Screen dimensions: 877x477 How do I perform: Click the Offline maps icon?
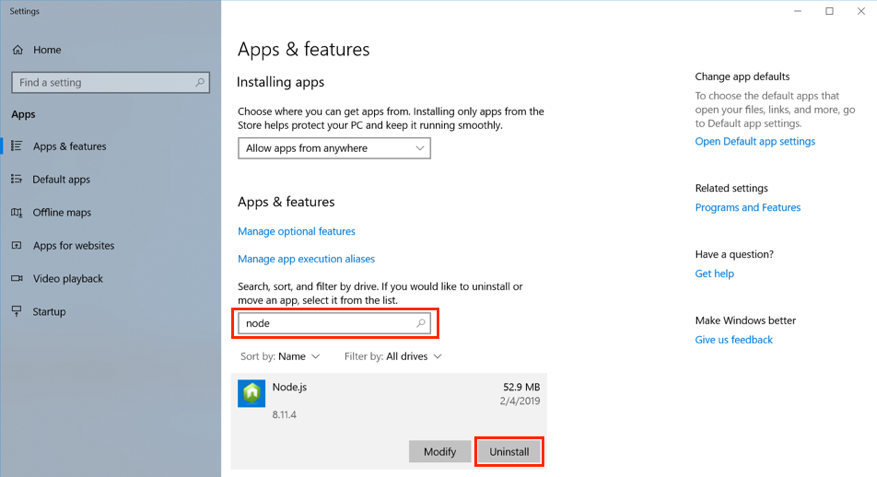(17, 212)
